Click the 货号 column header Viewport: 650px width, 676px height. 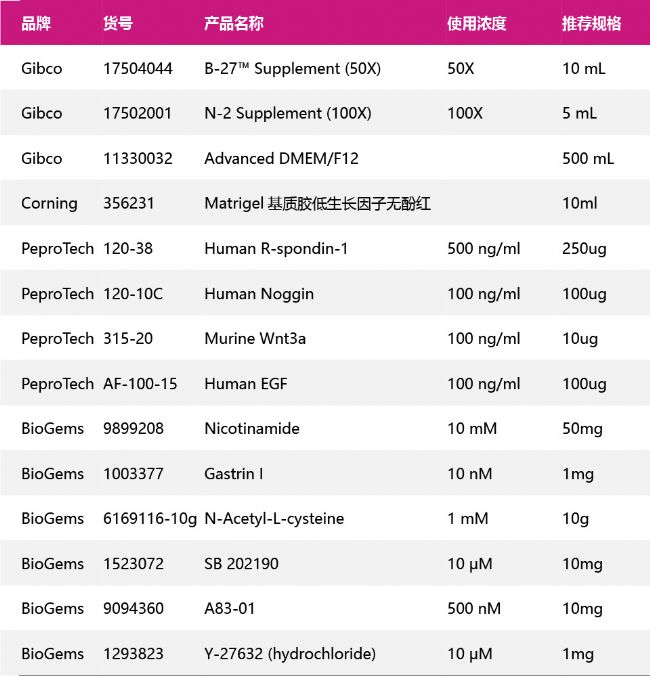pos(117,23)
